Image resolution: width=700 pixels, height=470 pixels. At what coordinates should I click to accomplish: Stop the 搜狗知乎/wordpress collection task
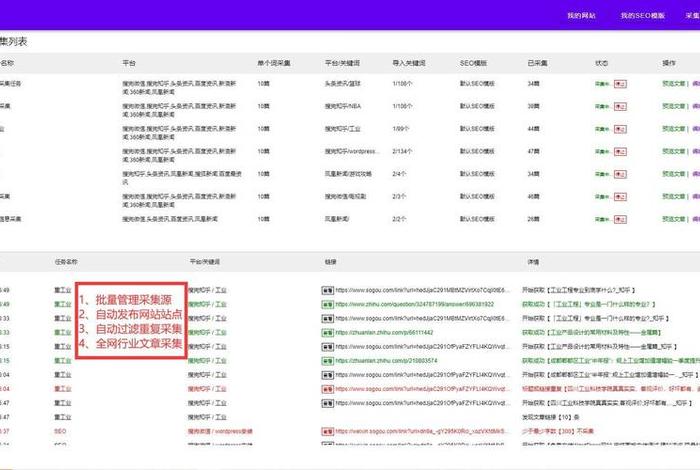[620, 152]
